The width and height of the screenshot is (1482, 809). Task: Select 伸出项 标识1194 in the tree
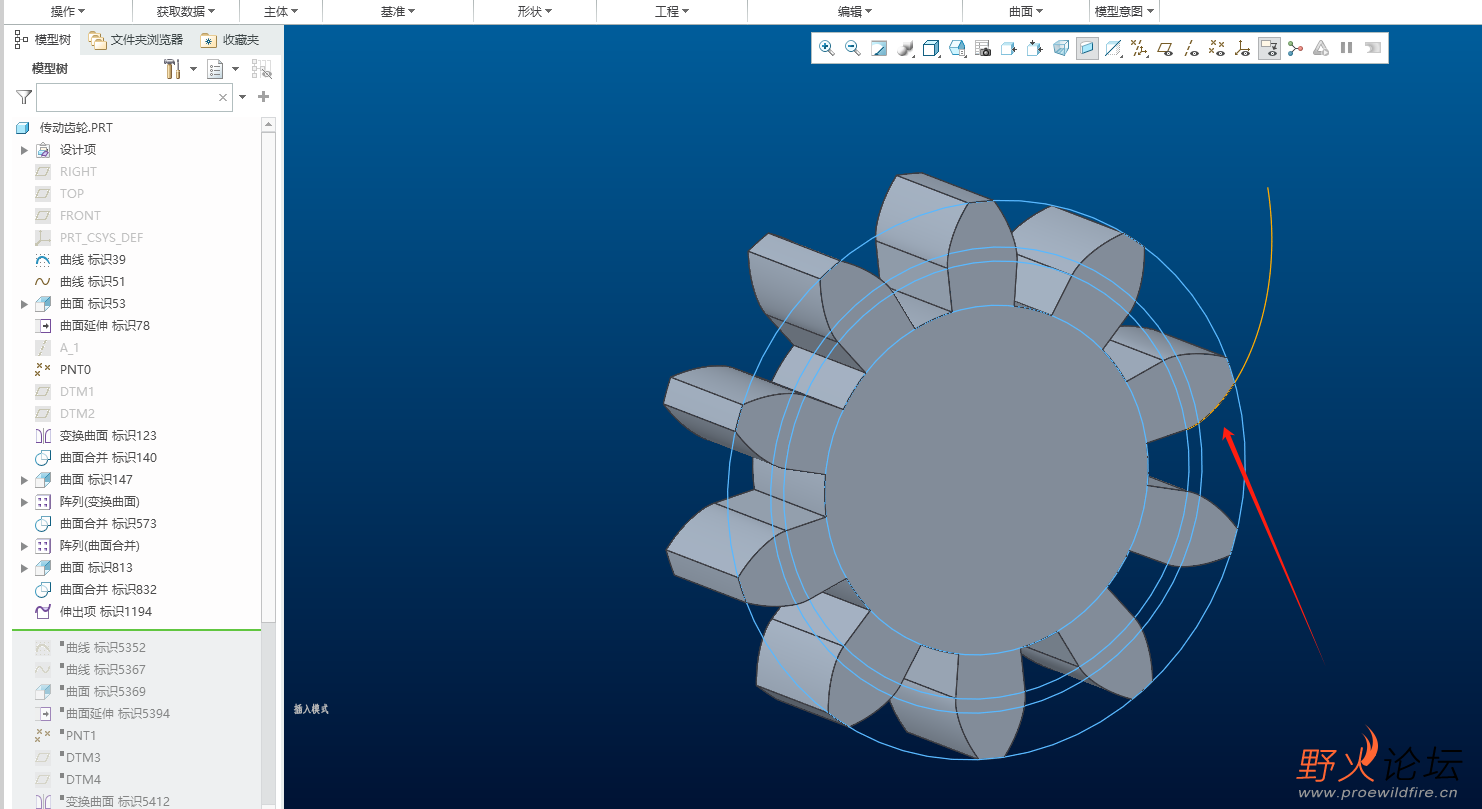(x=106, y=612)
